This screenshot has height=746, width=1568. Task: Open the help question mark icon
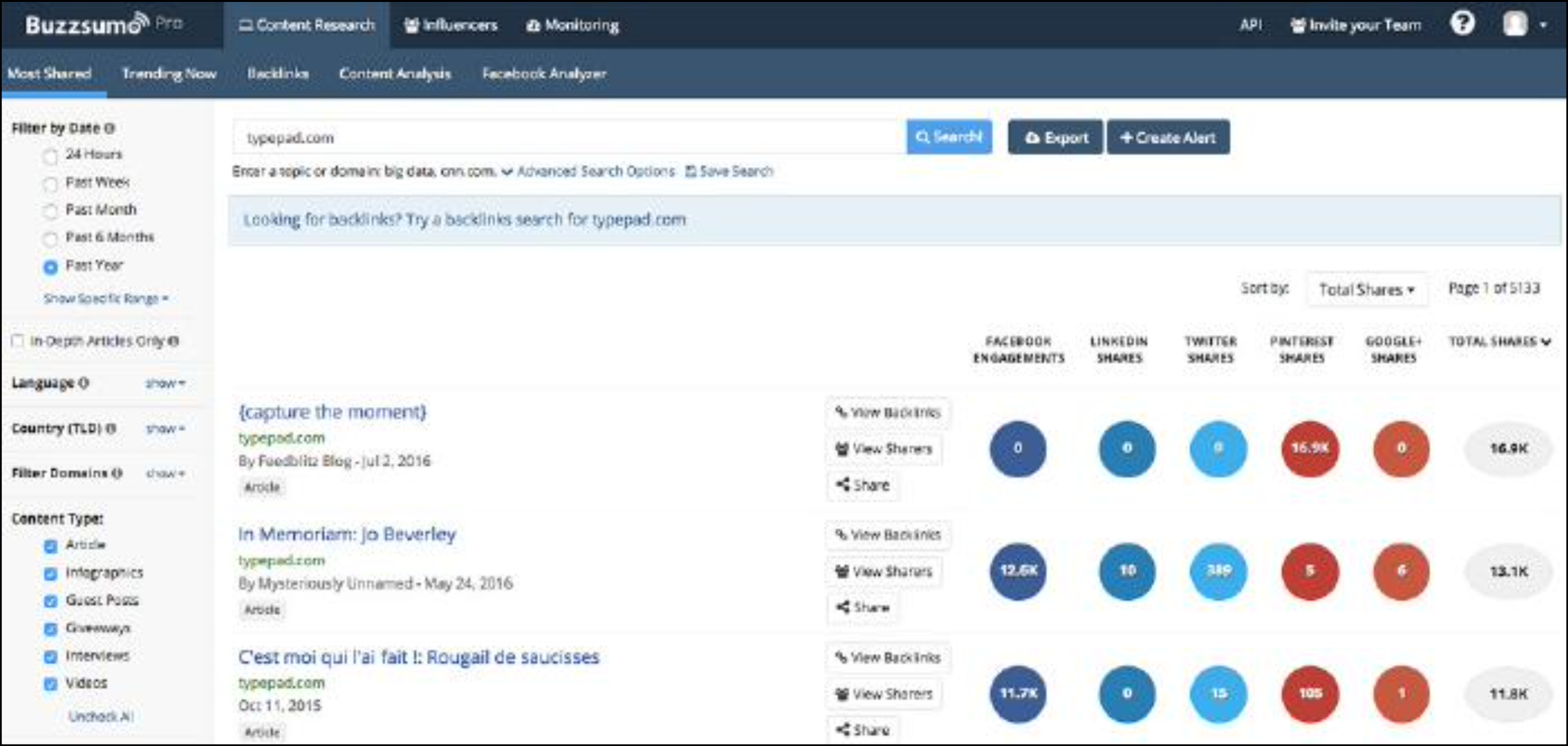(1462, 24)
